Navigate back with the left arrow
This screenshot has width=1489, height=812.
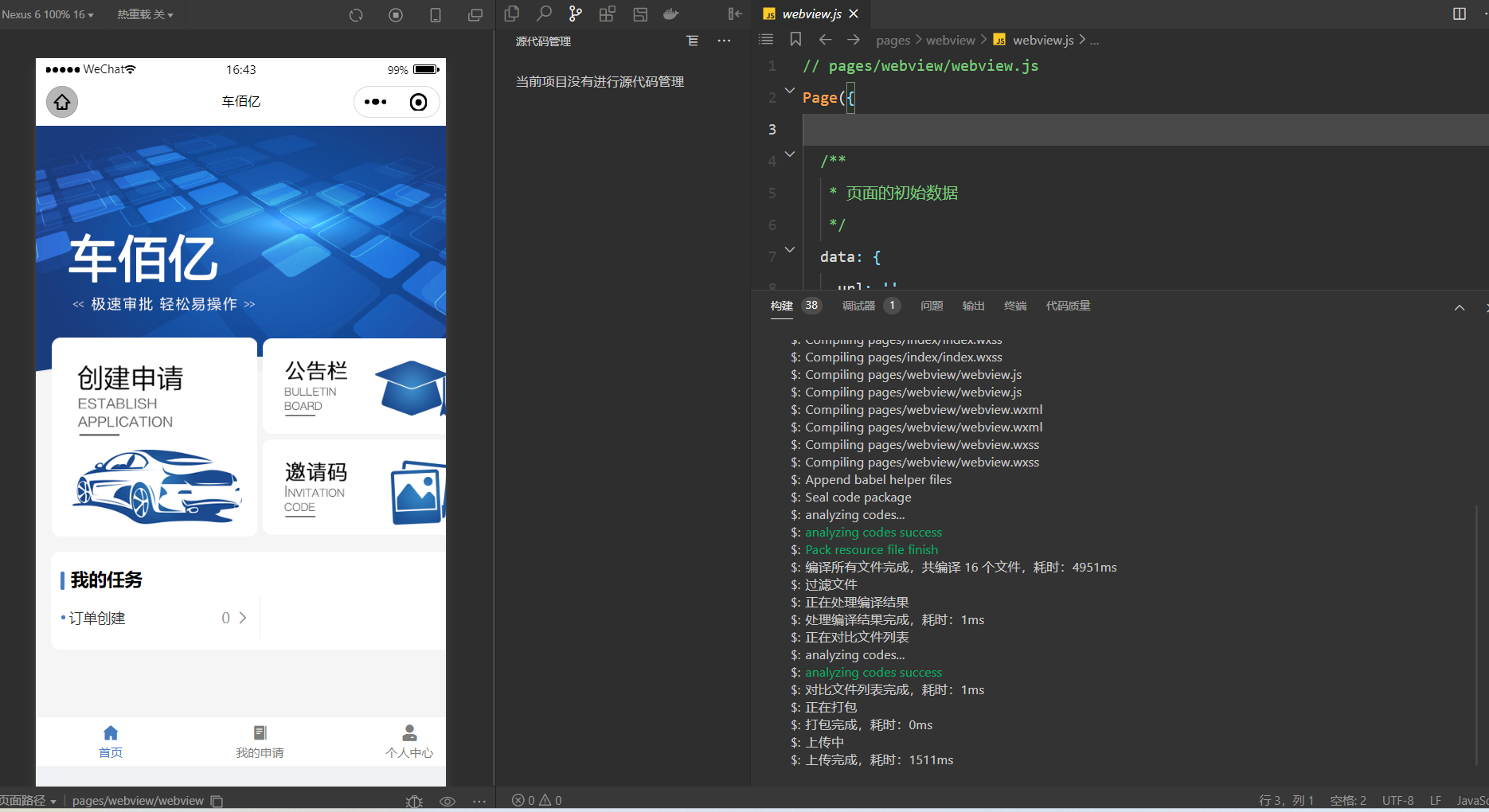coord(825,39)
